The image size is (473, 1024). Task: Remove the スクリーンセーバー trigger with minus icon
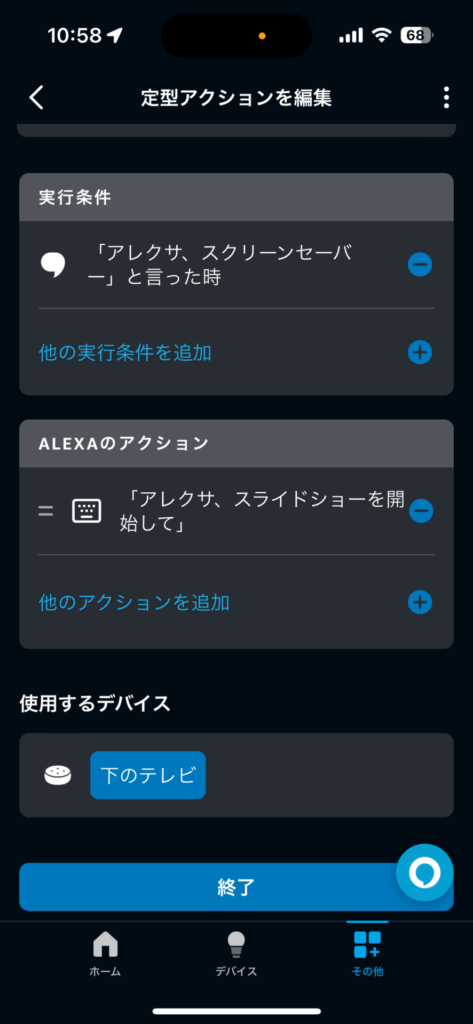click(420, 264)
